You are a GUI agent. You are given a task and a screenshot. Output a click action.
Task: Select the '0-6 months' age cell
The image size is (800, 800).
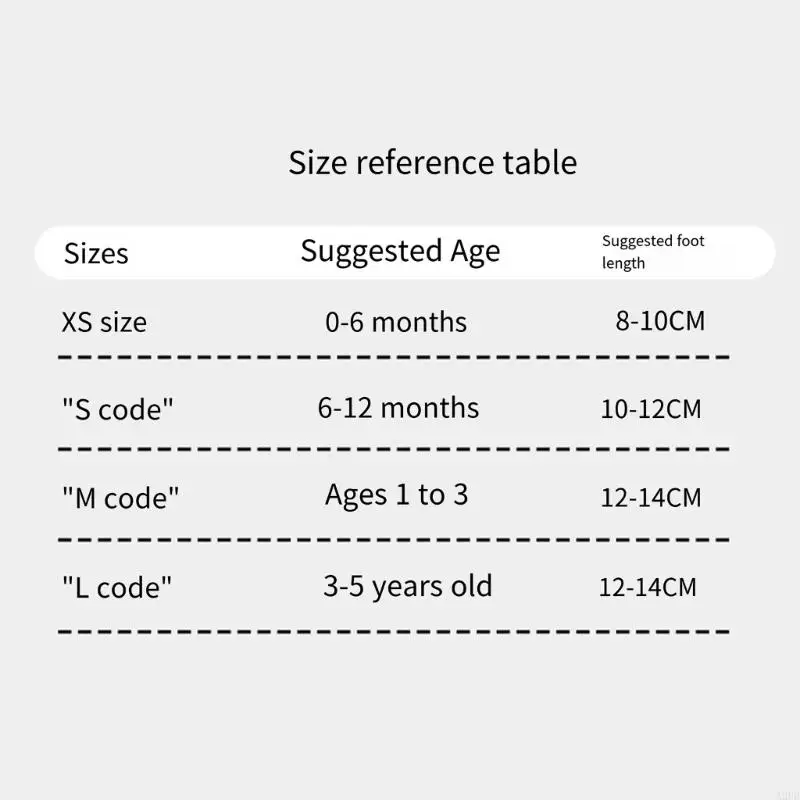396,322
